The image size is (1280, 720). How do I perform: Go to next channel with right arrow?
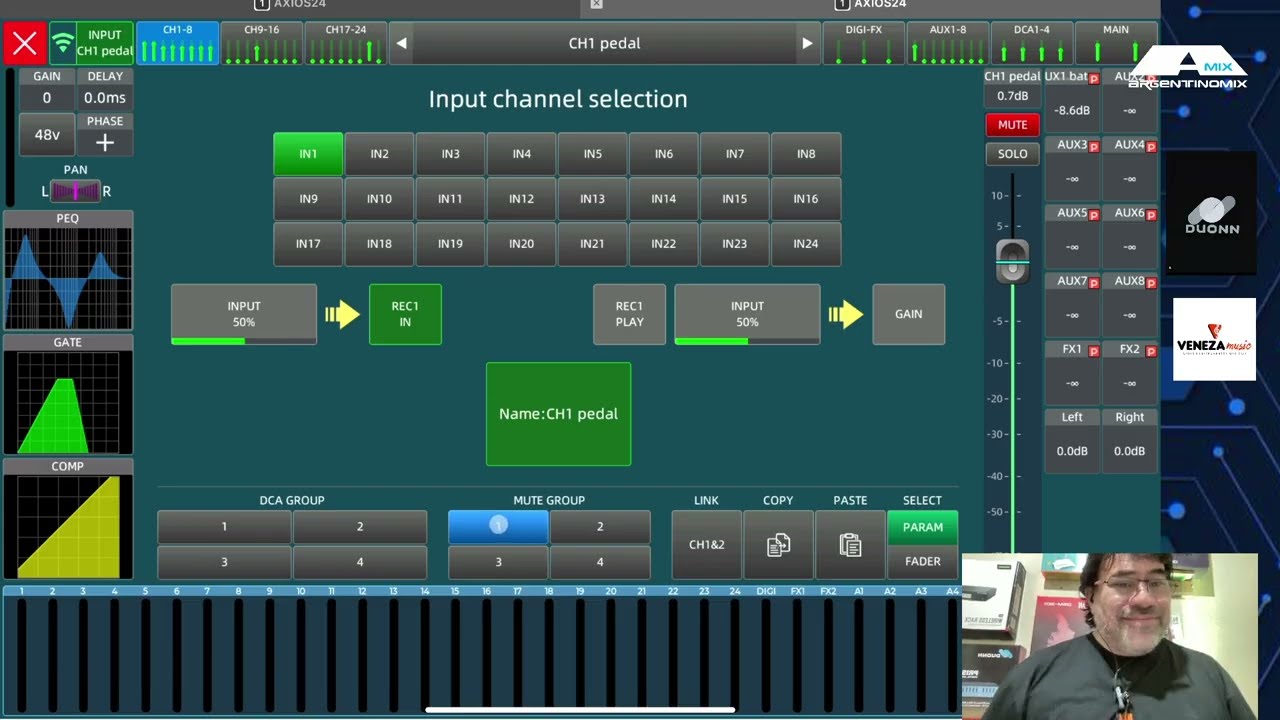807,43
